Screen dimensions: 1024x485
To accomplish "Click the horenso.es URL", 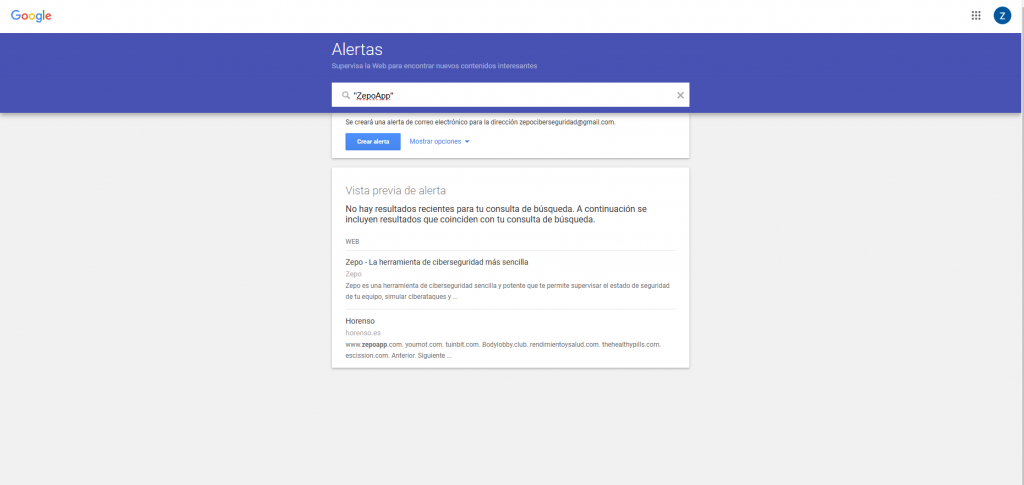I will (363, 332).
